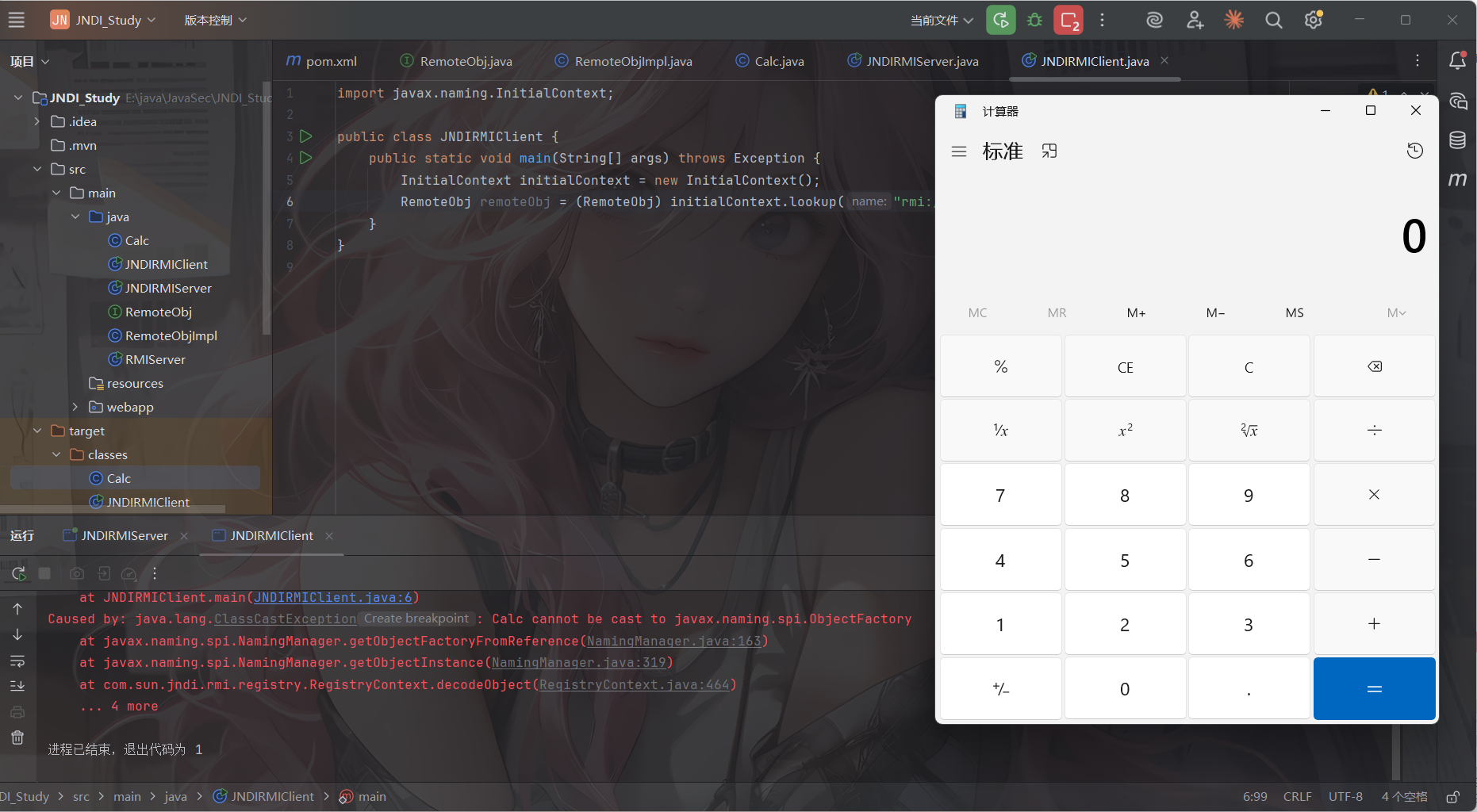Click the Search Everywhere magnifier icon
The image size is (1477, 812).
[1273, 20]
